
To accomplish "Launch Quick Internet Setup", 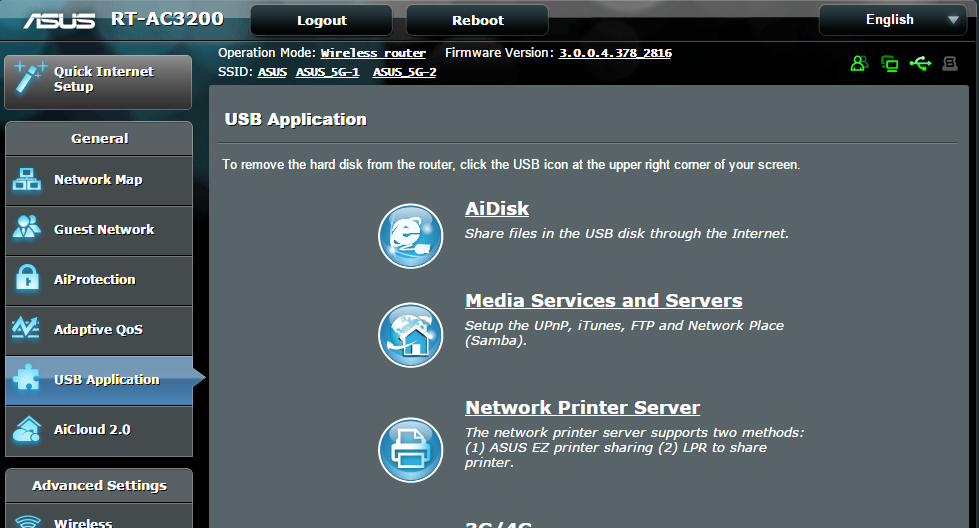I will [98, 82].
